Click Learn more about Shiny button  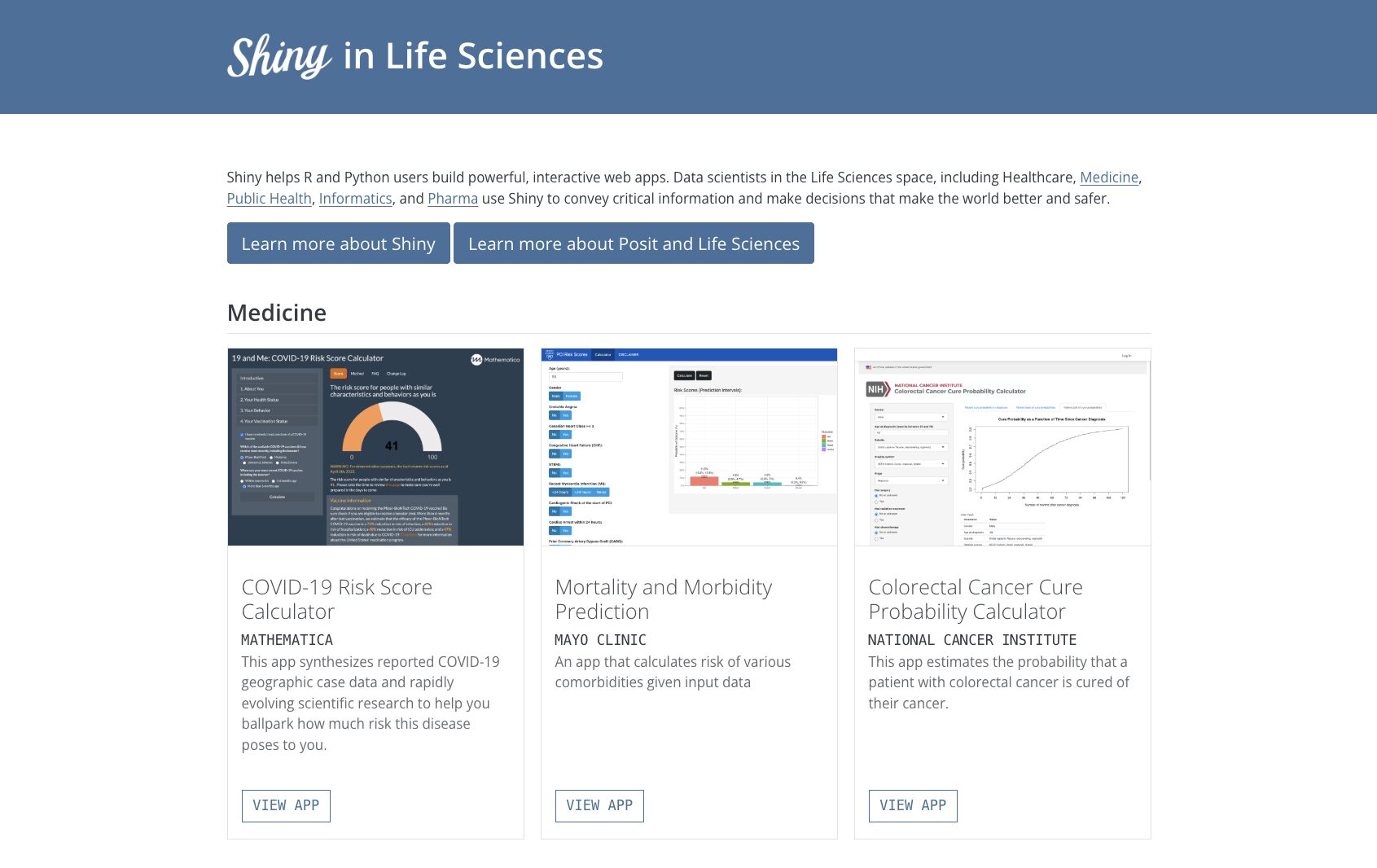339,243
